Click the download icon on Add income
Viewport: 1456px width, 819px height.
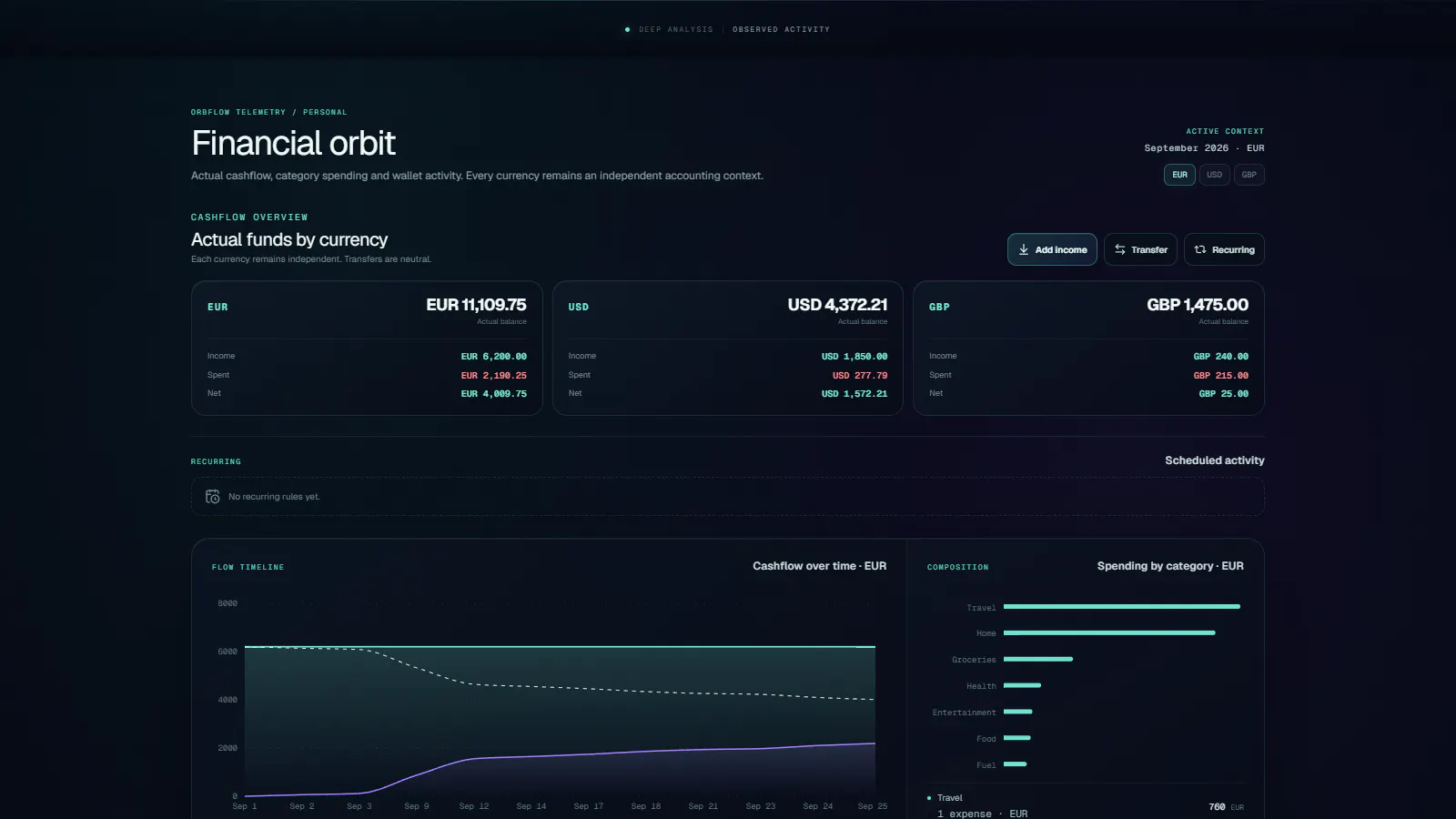(x=1024, y=249)
